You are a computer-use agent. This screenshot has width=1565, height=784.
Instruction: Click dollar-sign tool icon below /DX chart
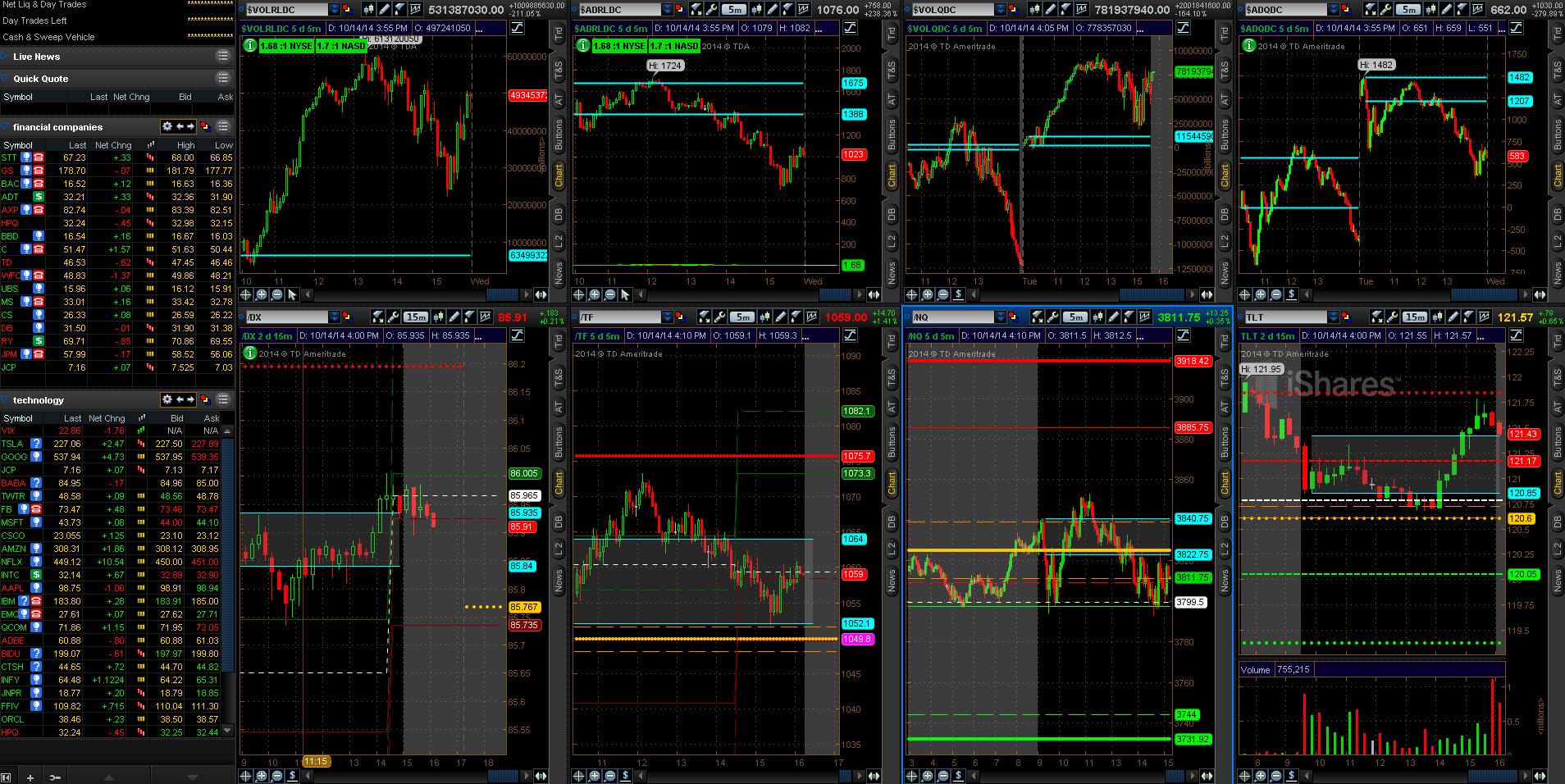click(293, 776)
